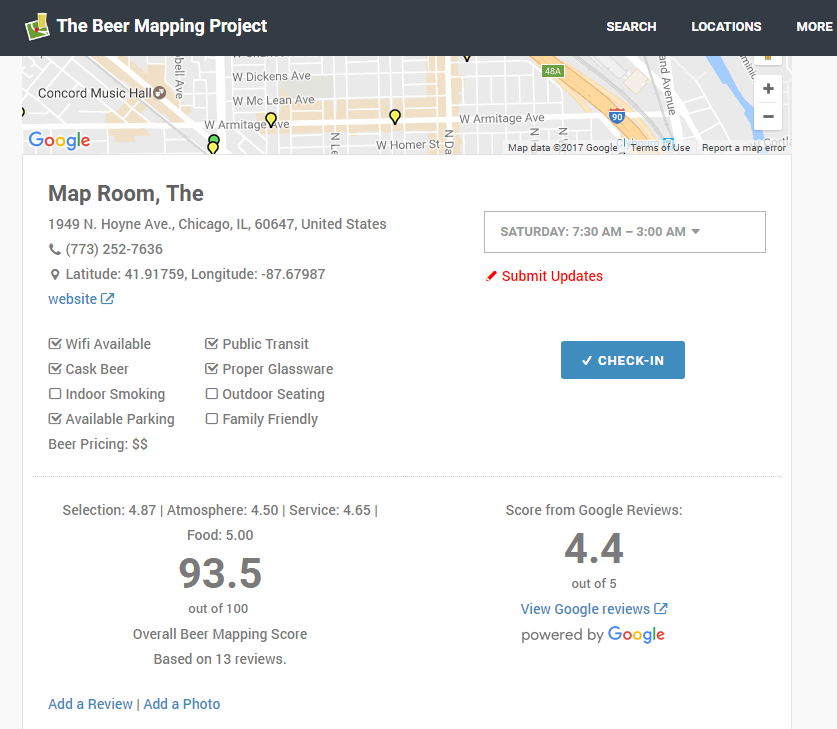Click Based on 13 reviews text
837x729 pixels.
pos(220,659)
